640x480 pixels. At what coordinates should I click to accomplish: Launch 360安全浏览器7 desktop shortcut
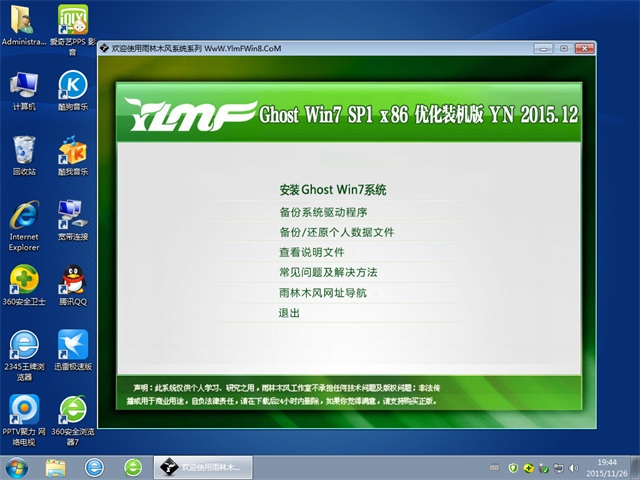(x=73, y=420)
